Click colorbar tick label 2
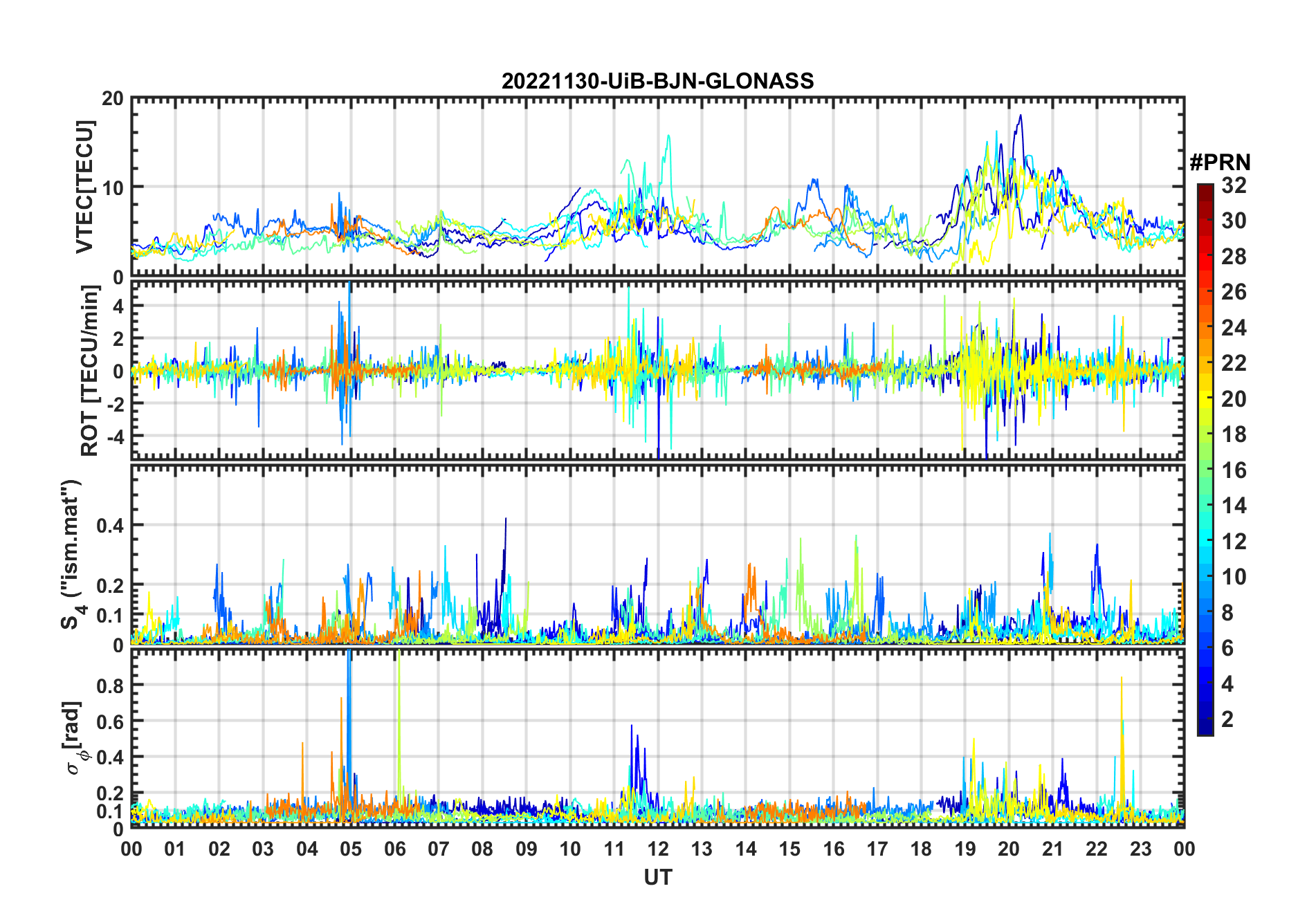The image size is (1316, 920). point(1227,719)
